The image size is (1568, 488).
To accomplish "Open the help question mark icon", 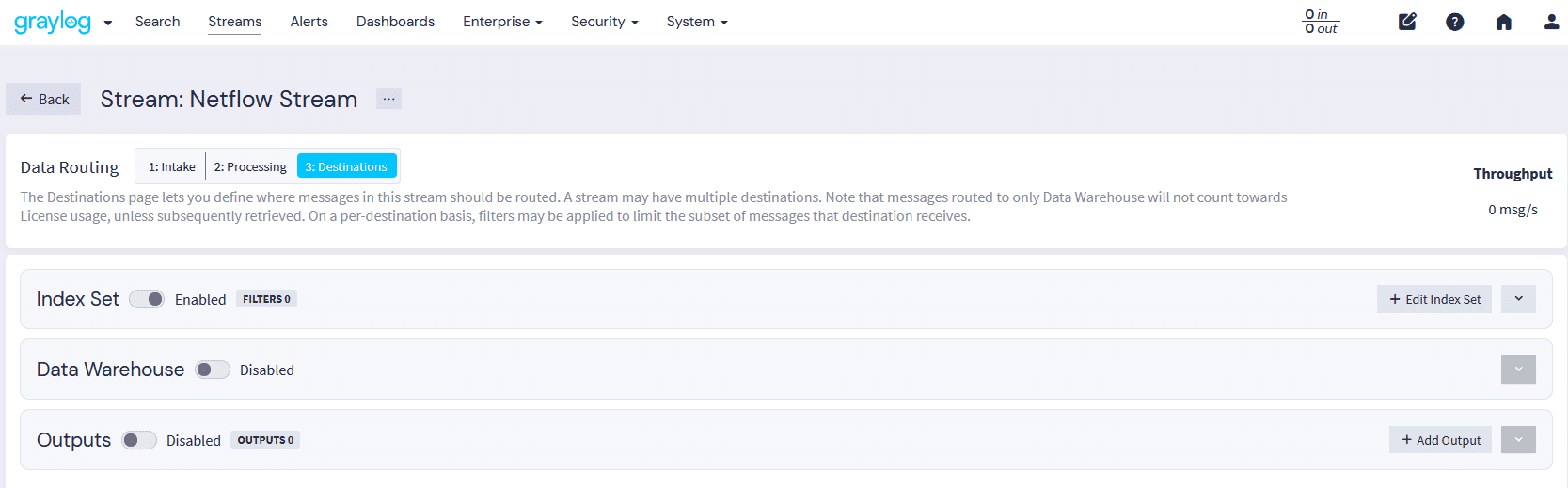I will (x=1454, y=22).
